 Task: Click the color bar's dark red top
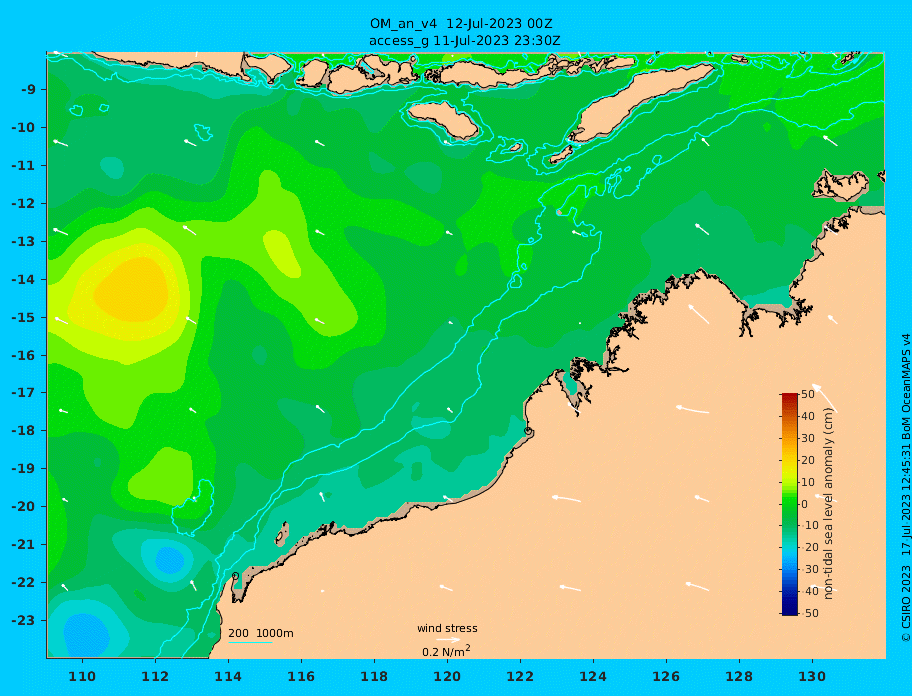(790, 397)
